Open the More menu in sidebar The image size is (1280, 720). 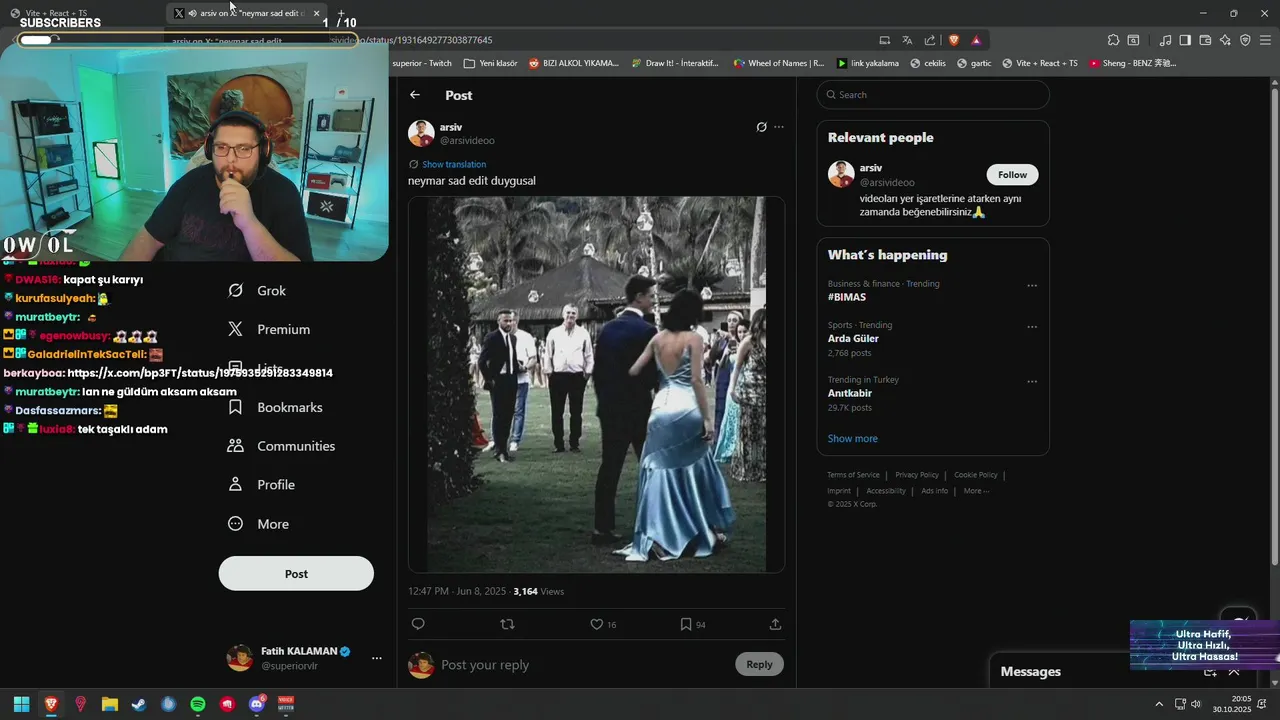259,524
